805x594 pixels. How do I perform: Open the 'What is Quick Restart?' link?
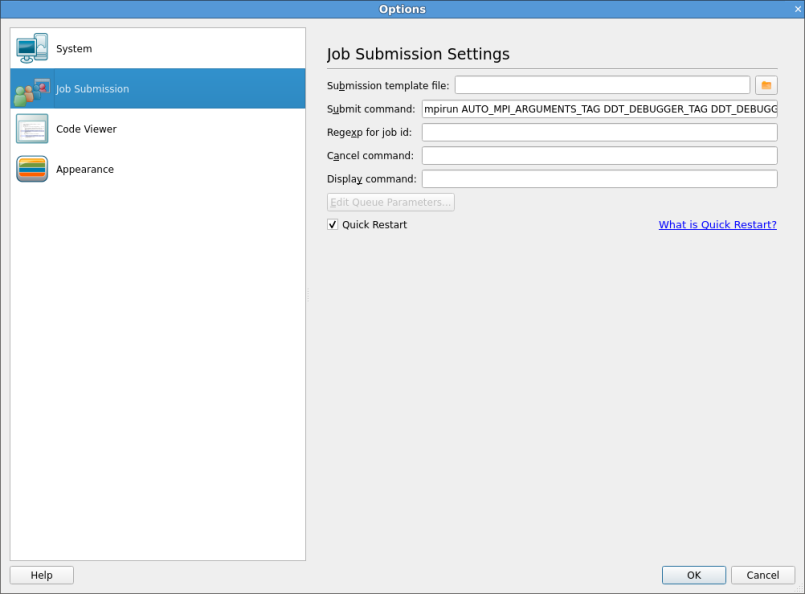[x=717, y=225]
